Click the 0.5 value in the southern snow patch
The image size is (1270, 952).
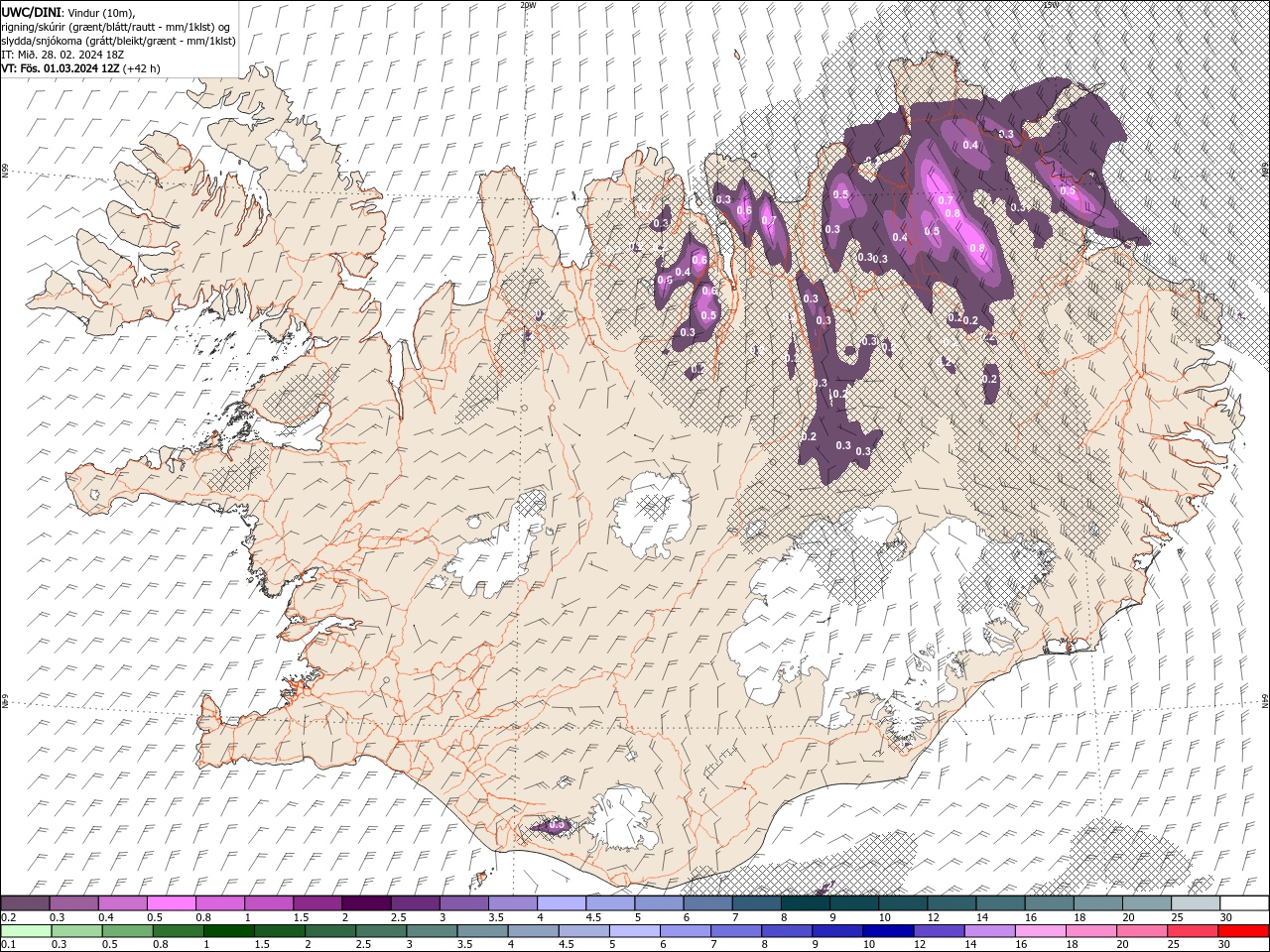coord(556,824)
